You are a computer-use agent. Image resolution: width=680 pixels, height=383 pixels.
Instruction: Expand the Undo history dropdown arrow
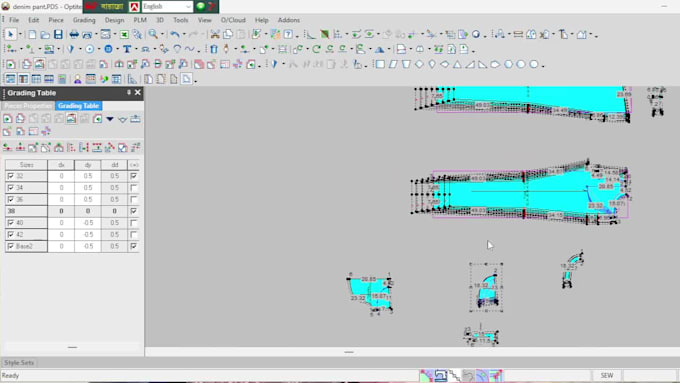(x=183, y=35)
